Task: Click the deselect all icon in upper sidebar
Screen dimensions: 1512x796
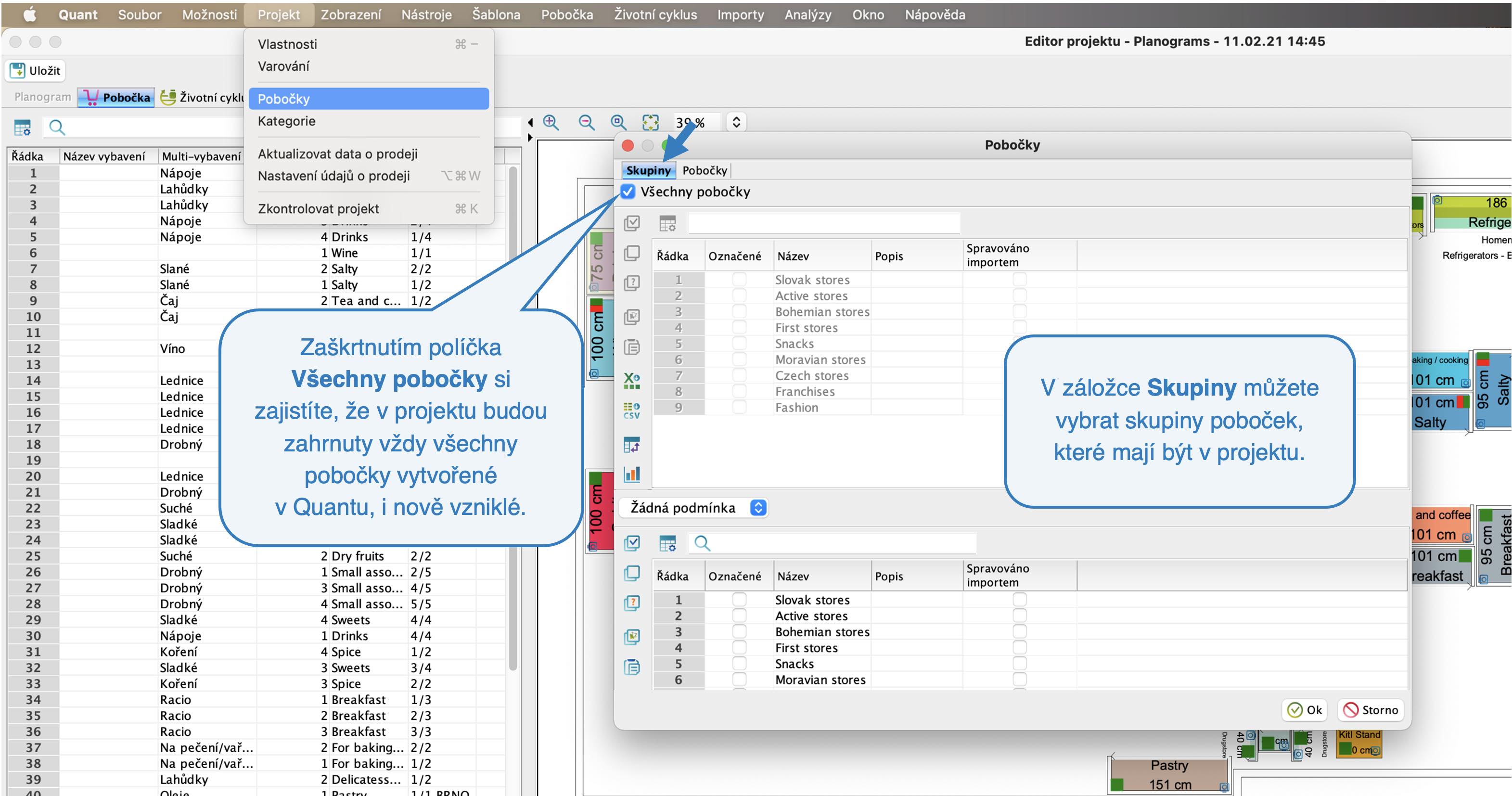Action: (631, 253)
